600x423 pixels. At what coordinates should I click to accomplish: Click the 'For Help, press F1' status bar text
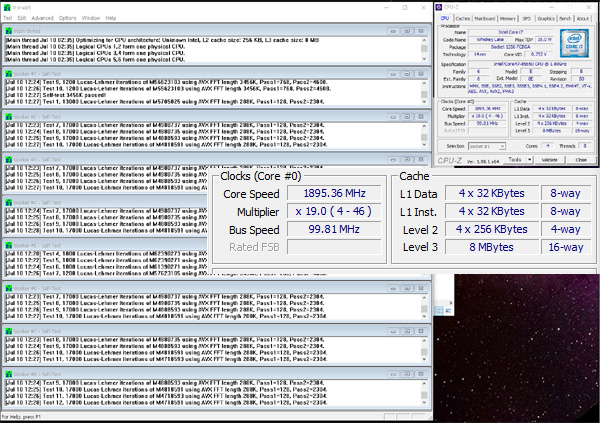coord(21,417)
